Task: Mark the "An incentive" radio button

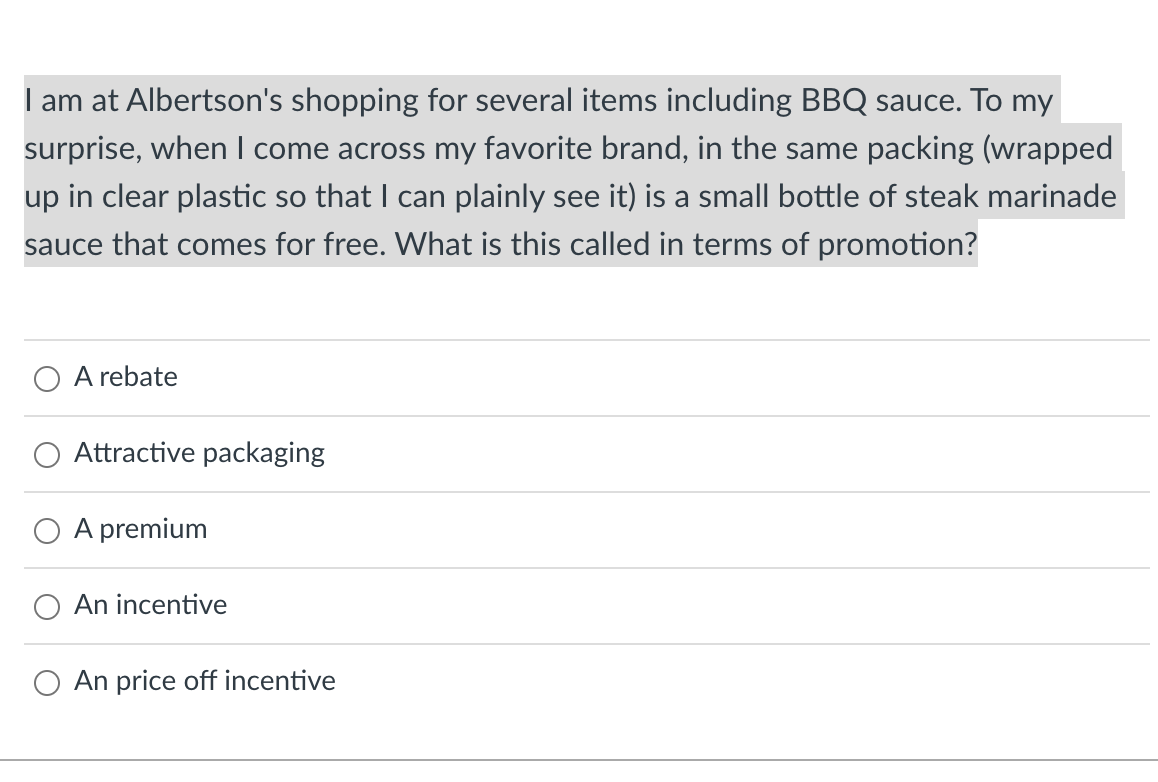Action: coord(47,606)
